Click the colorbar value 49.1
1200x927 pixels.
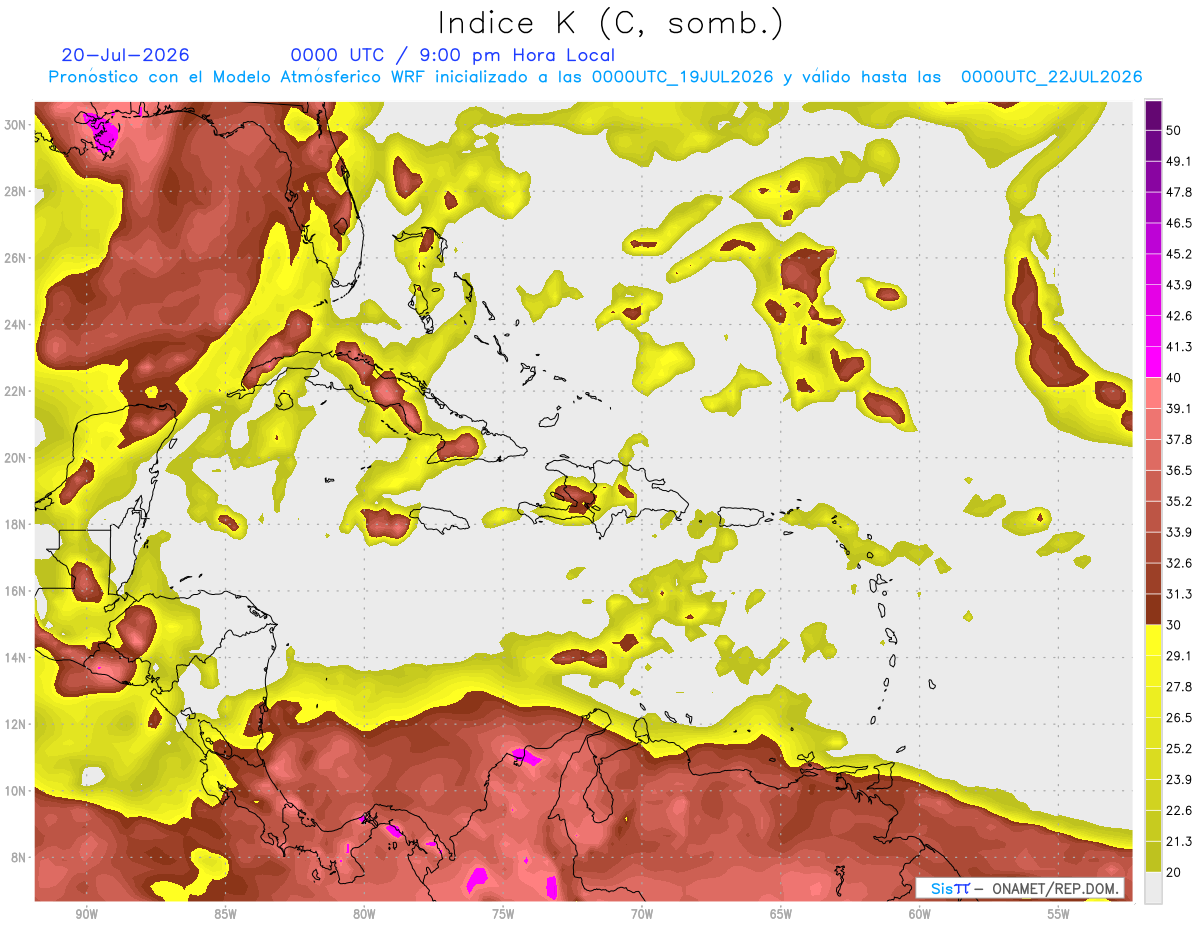tap(1180, 161)
